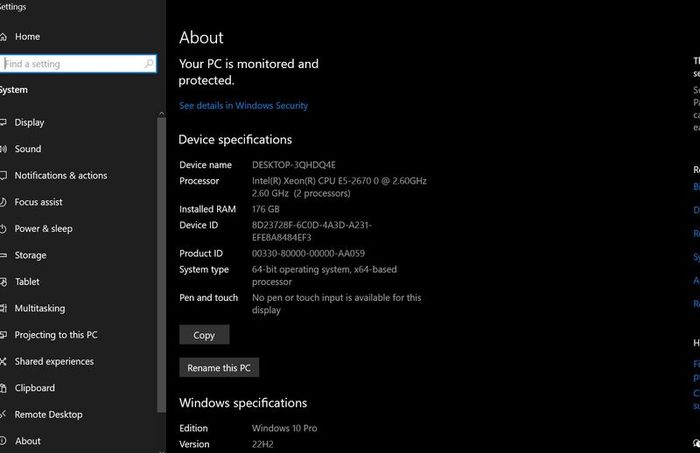Click the Home icon in sidebar
Viewport: 700px width, 453px height.
click(x=3, y=37)
